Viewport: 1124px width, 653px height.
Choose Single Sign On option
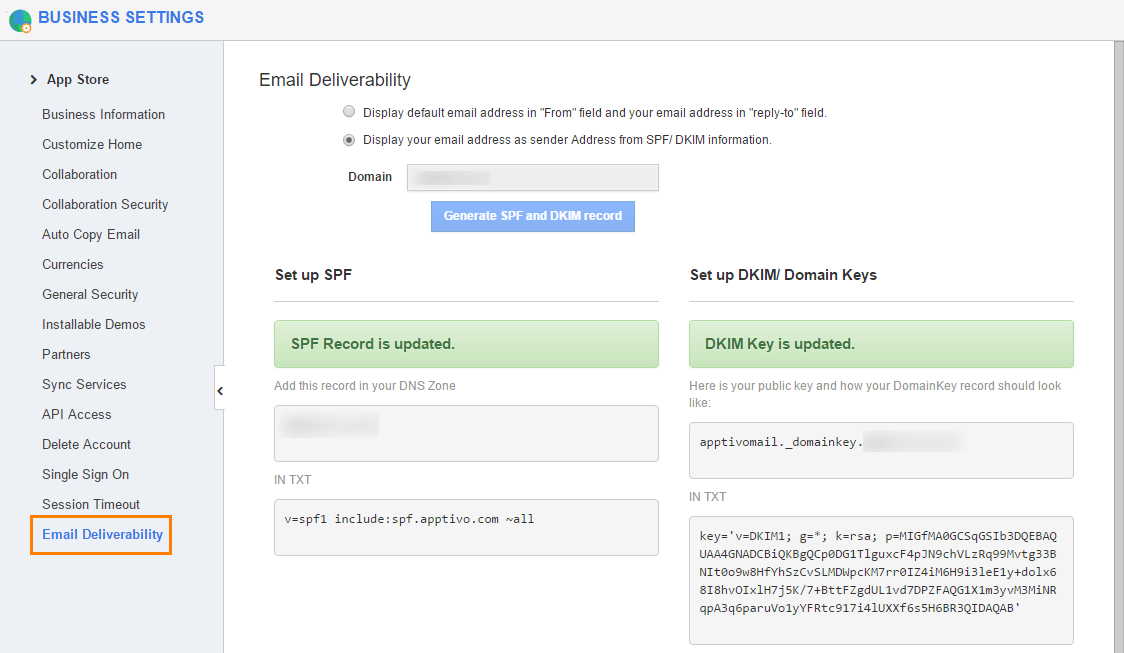86,474
